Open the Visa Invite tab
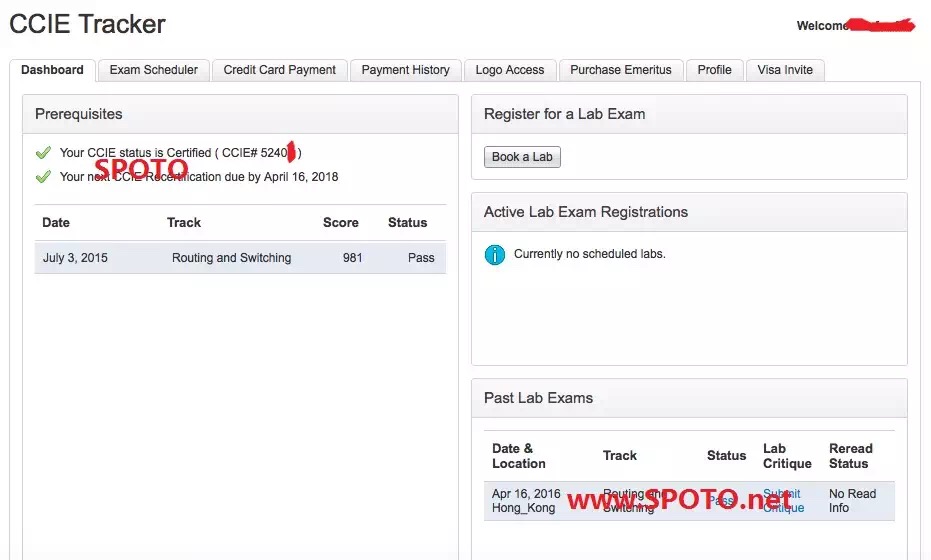 click(785, 70)
